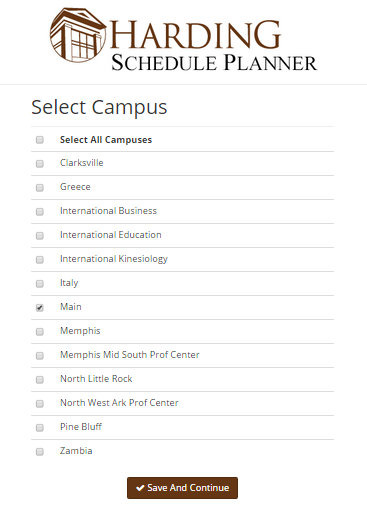Enable the Italy campus checkbox
This screenshot has height=513, width=367.
click(x=40, y=284)
